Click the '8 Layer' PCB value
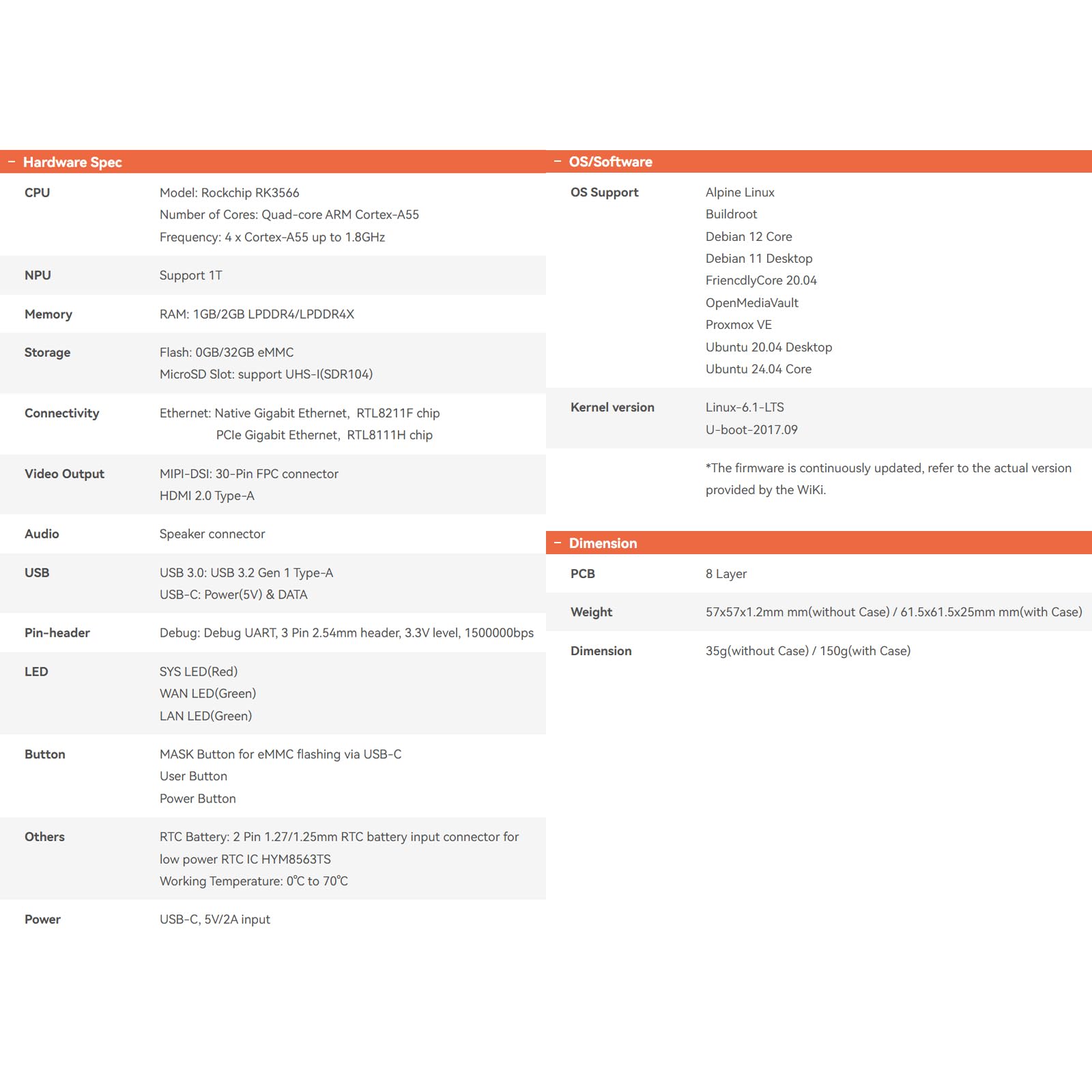The width and height of the screenshot is (1092, 1092). tap(726, 574)
